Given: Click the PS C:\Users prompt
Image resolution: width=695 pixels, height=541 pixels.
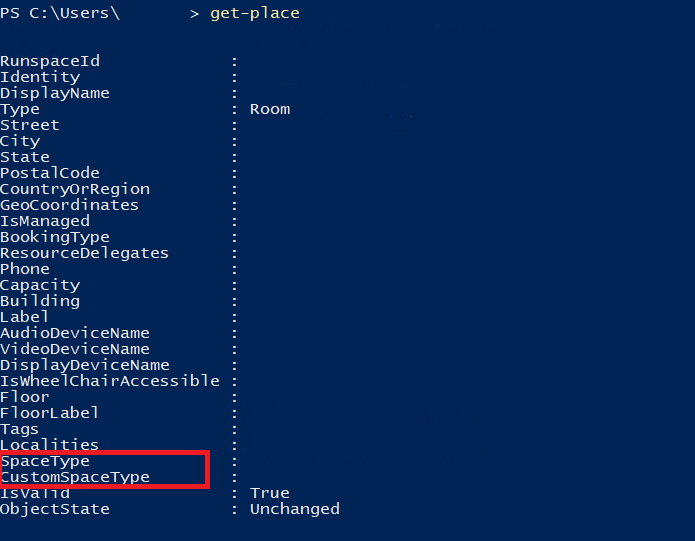Looking at the screenshot, I should pyautogui.click(x=60, y=13).
